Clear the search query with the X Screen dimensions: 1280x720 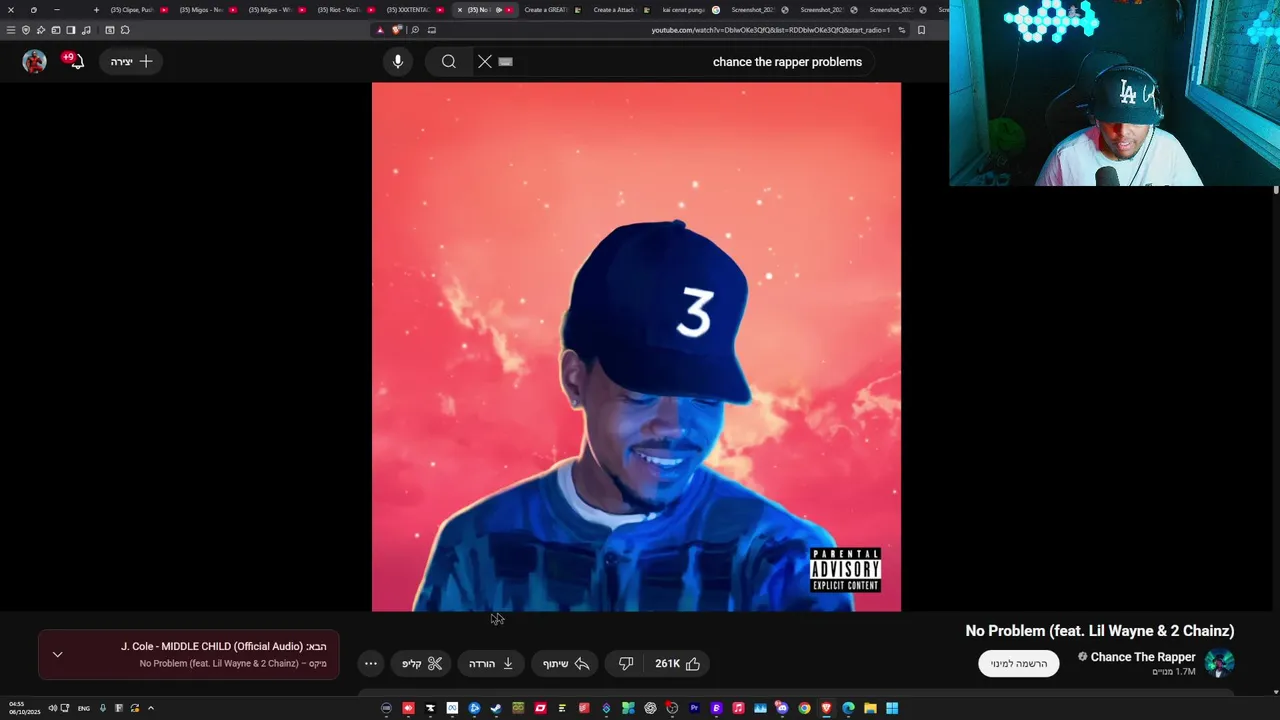[x=485, y=62]
